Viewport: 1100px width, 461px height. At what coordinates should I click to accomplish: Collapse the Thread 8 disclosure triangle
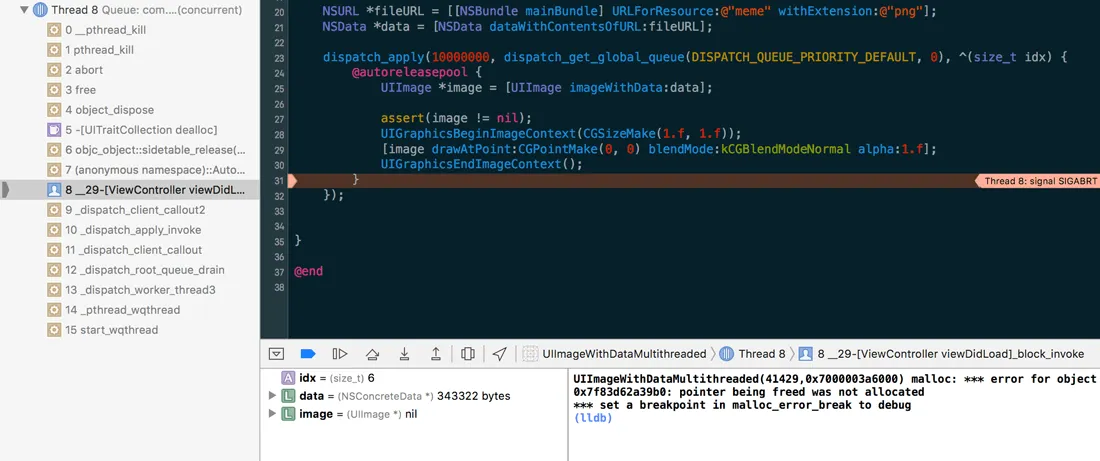pyautogui.click(x=24, y=10)
